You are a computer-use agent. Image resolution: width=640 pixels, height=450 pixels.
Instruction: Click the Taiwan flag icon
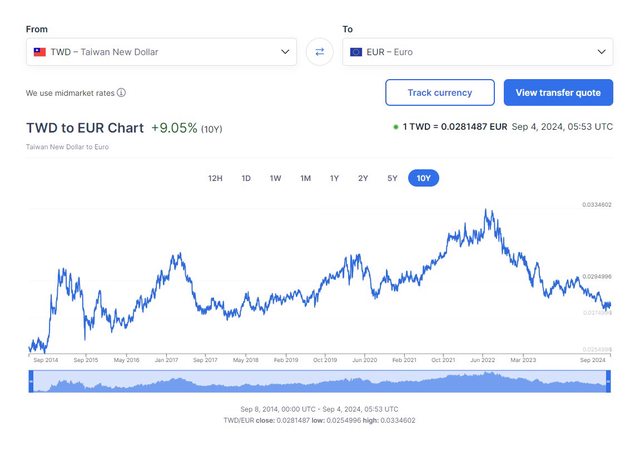click(40, 52)
